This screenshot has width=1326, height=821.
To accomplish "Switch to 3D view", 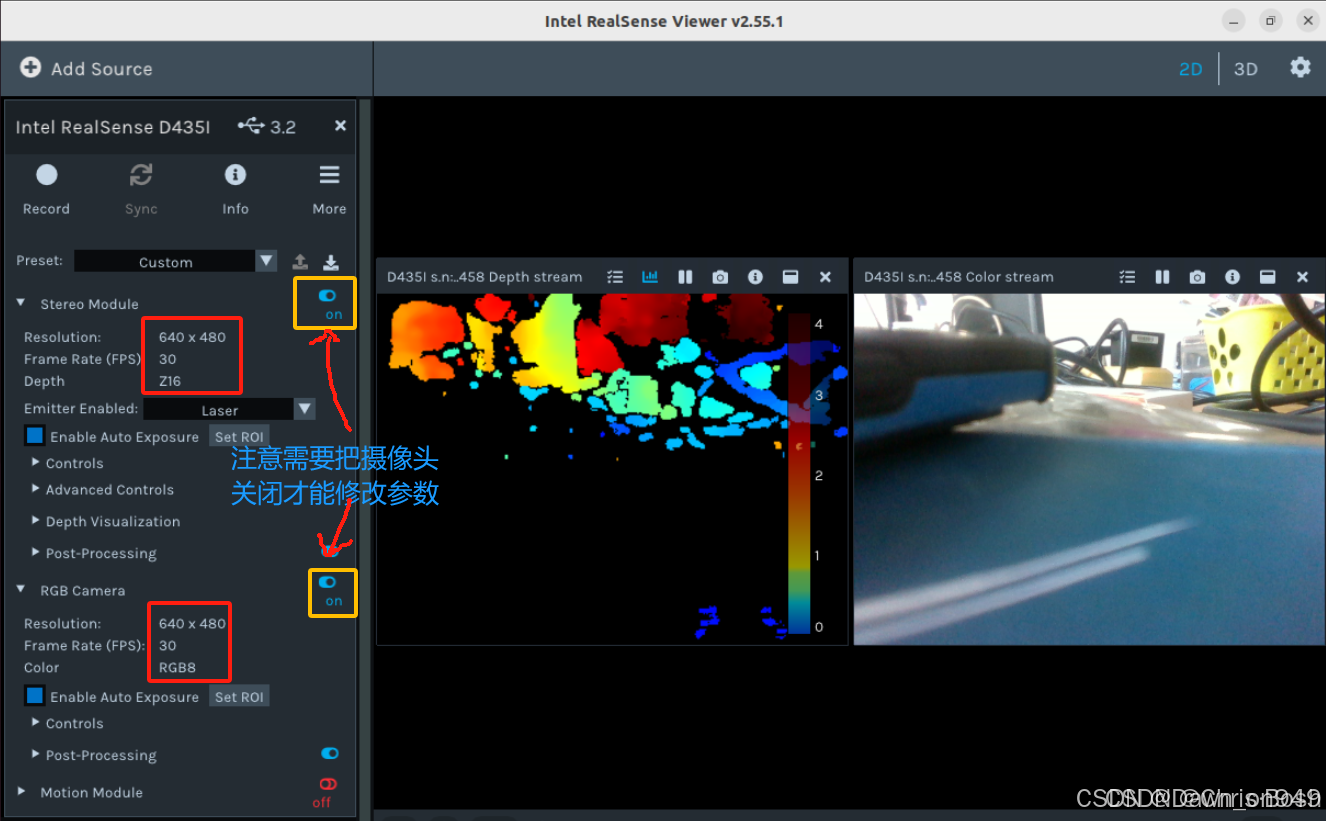I will click(1245, 69).
